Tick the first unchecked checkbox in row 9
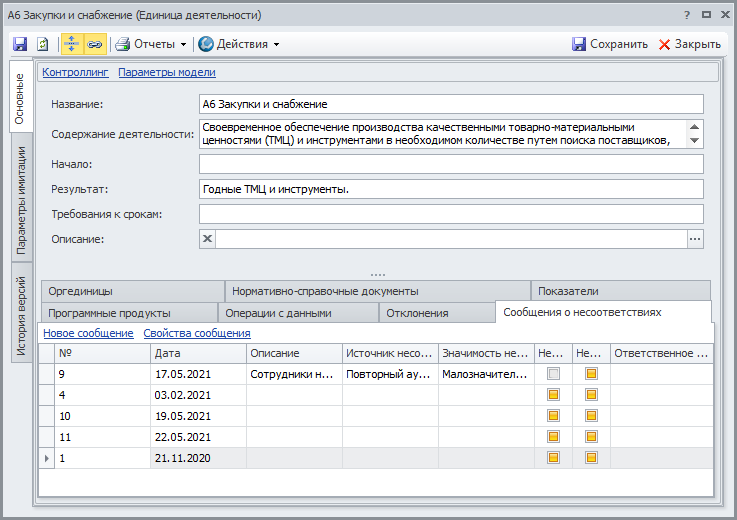 [553, 374]
